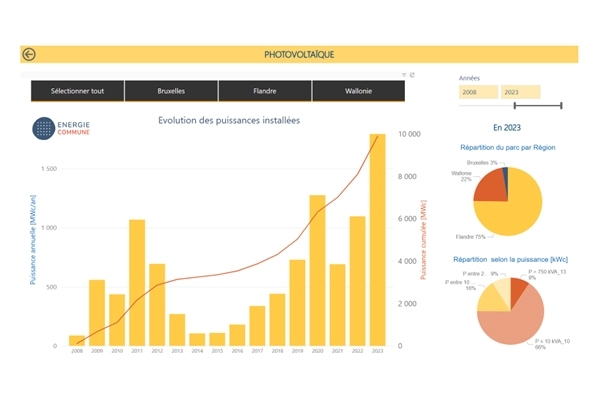This screenshot has height=400, width=600.
Task: Click the En 2023 heading
Action: (507, 127)
